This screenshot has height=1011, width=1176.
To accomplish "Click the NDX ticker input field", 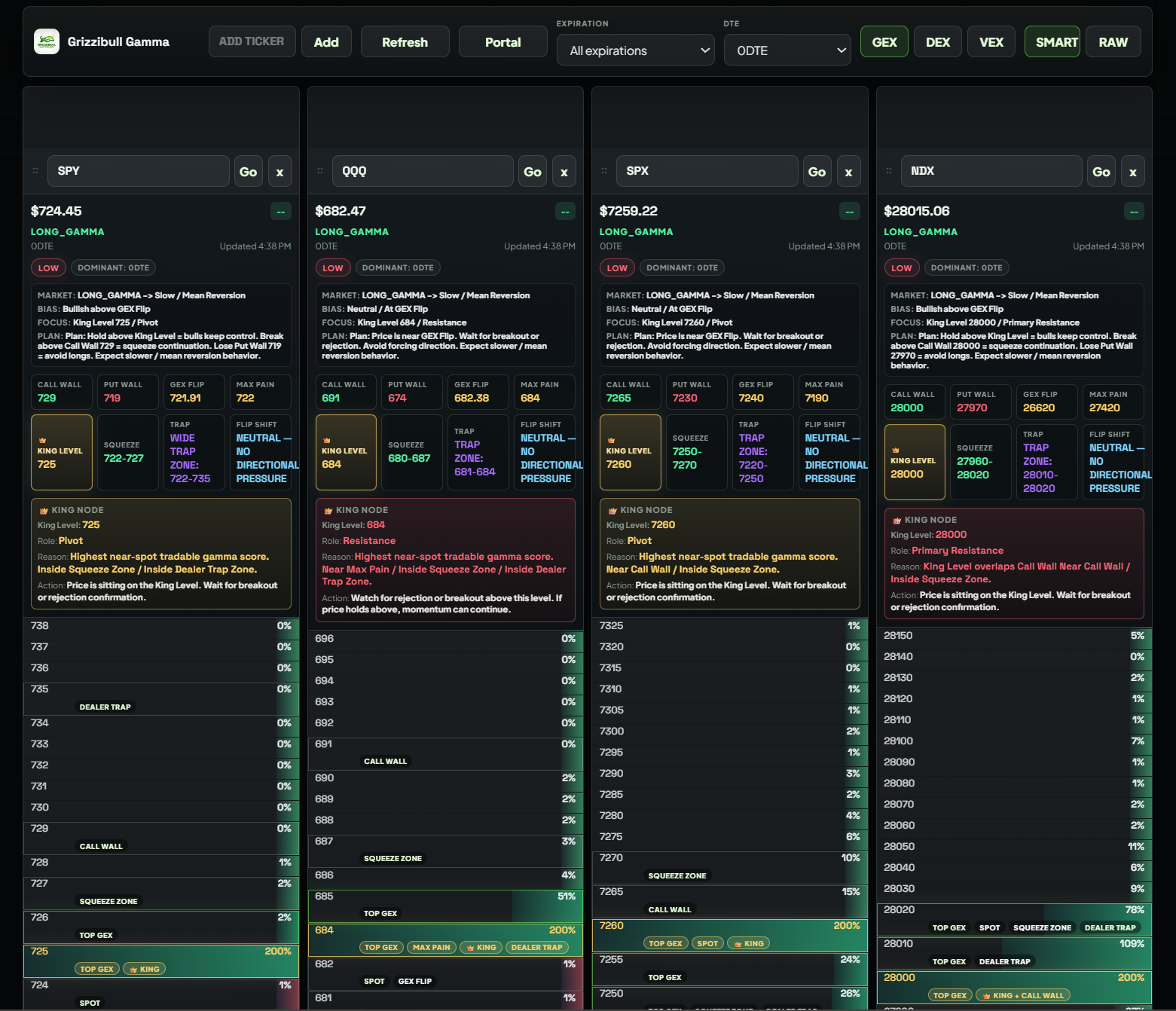I will pos(991,171).
